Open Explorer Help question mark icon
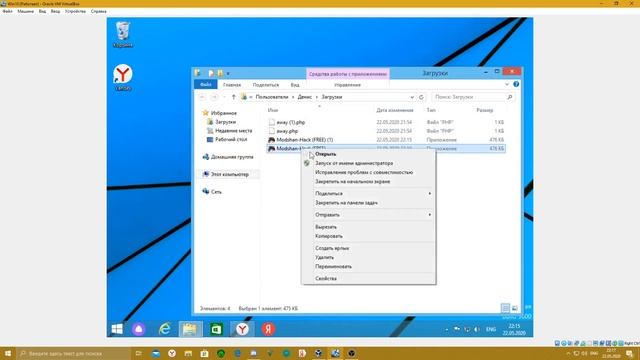This screenshot has width=640, height=360. (x=516, y=84)
